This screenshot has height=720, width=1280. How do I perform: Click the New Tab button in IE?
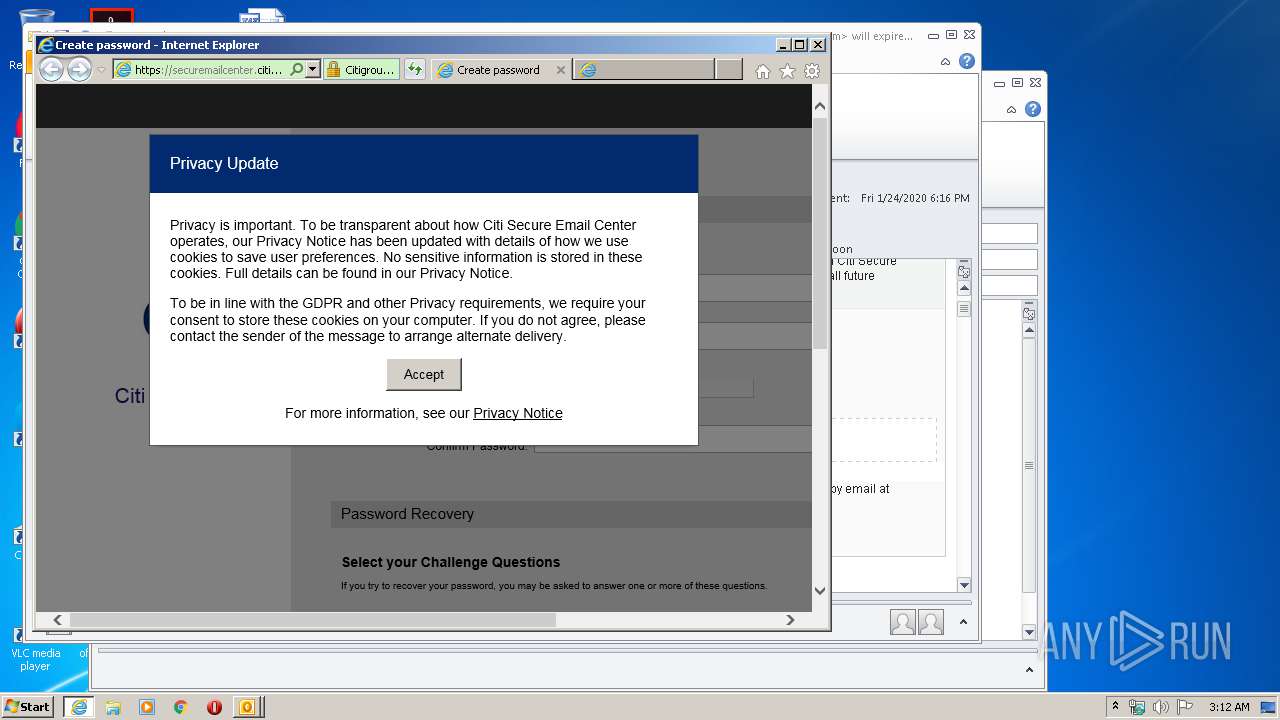tap(729, 70)
